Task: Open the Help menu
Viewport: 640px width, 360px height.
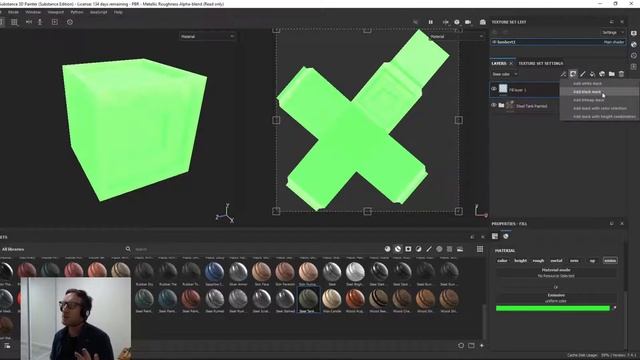Action: [118, 12]
